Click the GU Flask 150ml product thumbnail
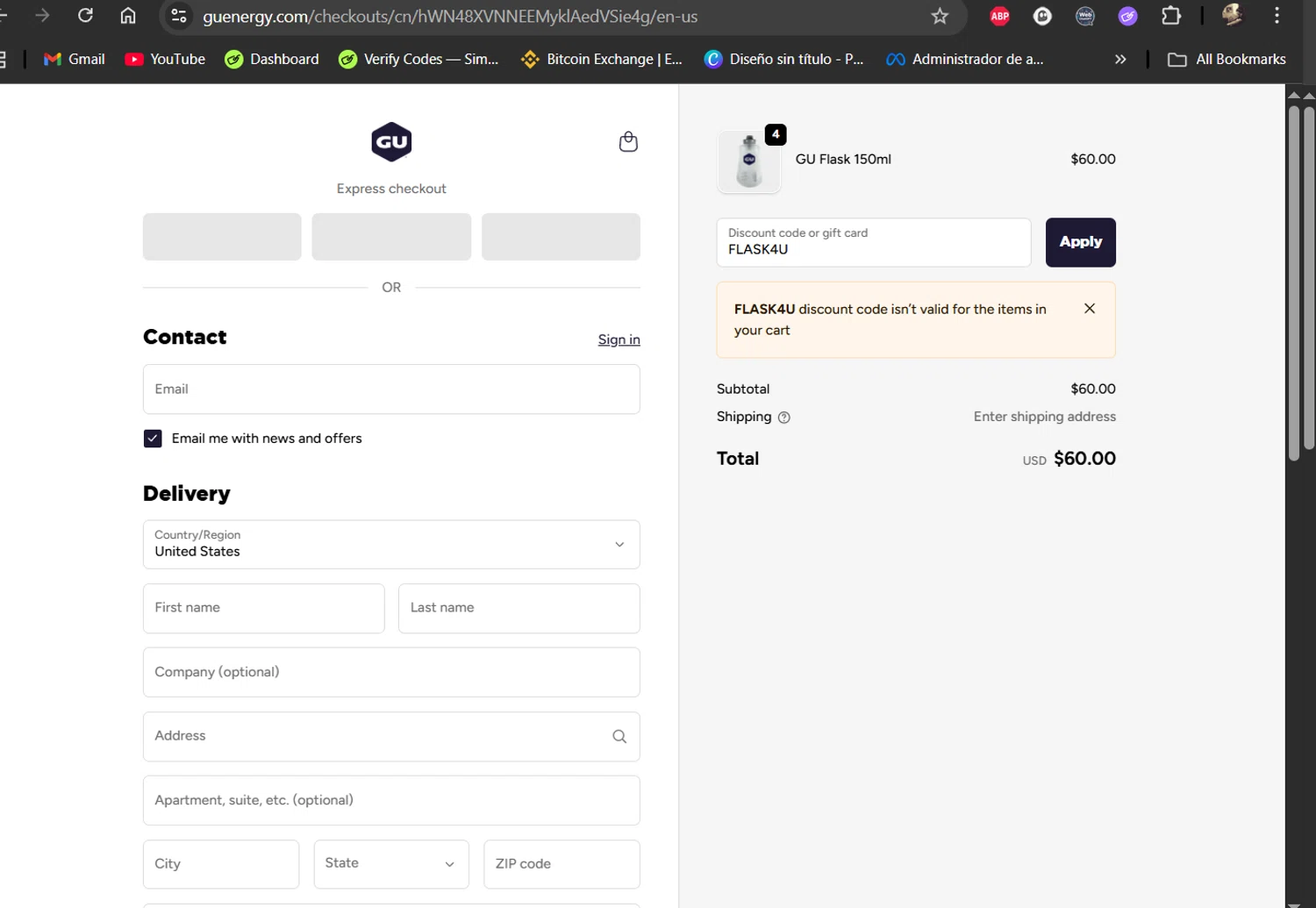 (748, 161)
